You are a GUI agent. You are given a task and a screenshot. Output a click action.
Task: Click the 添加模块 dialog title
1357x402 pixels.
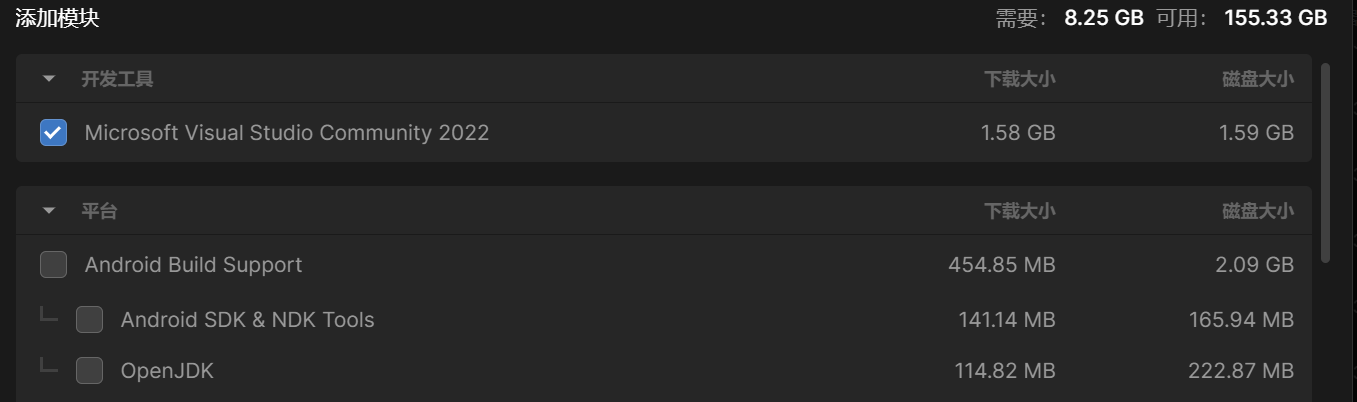click(x=57, y=18)
